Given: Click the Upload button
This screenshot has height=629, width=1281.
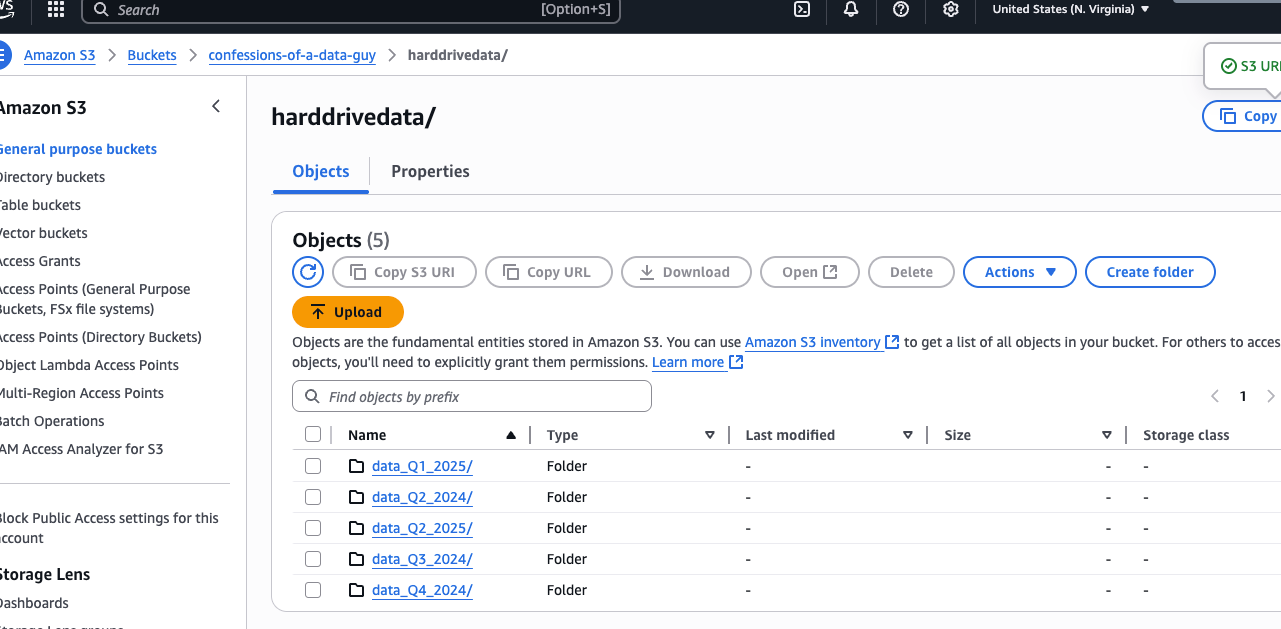Looking at the screenshot, I should [x=348, y=312].
